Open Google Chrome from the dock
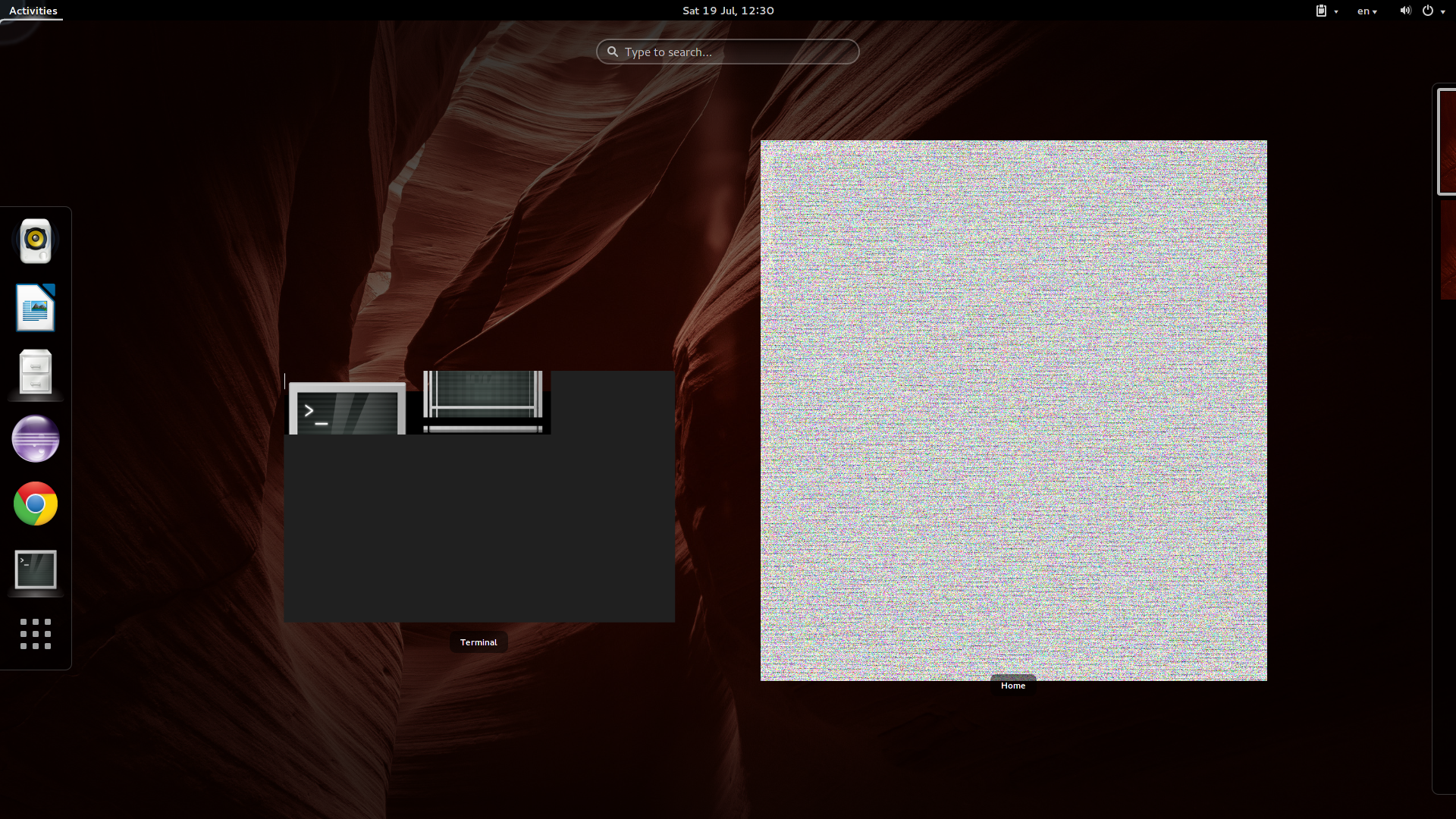This screenshot has height=819, width=1456. (x=36, y=504)
